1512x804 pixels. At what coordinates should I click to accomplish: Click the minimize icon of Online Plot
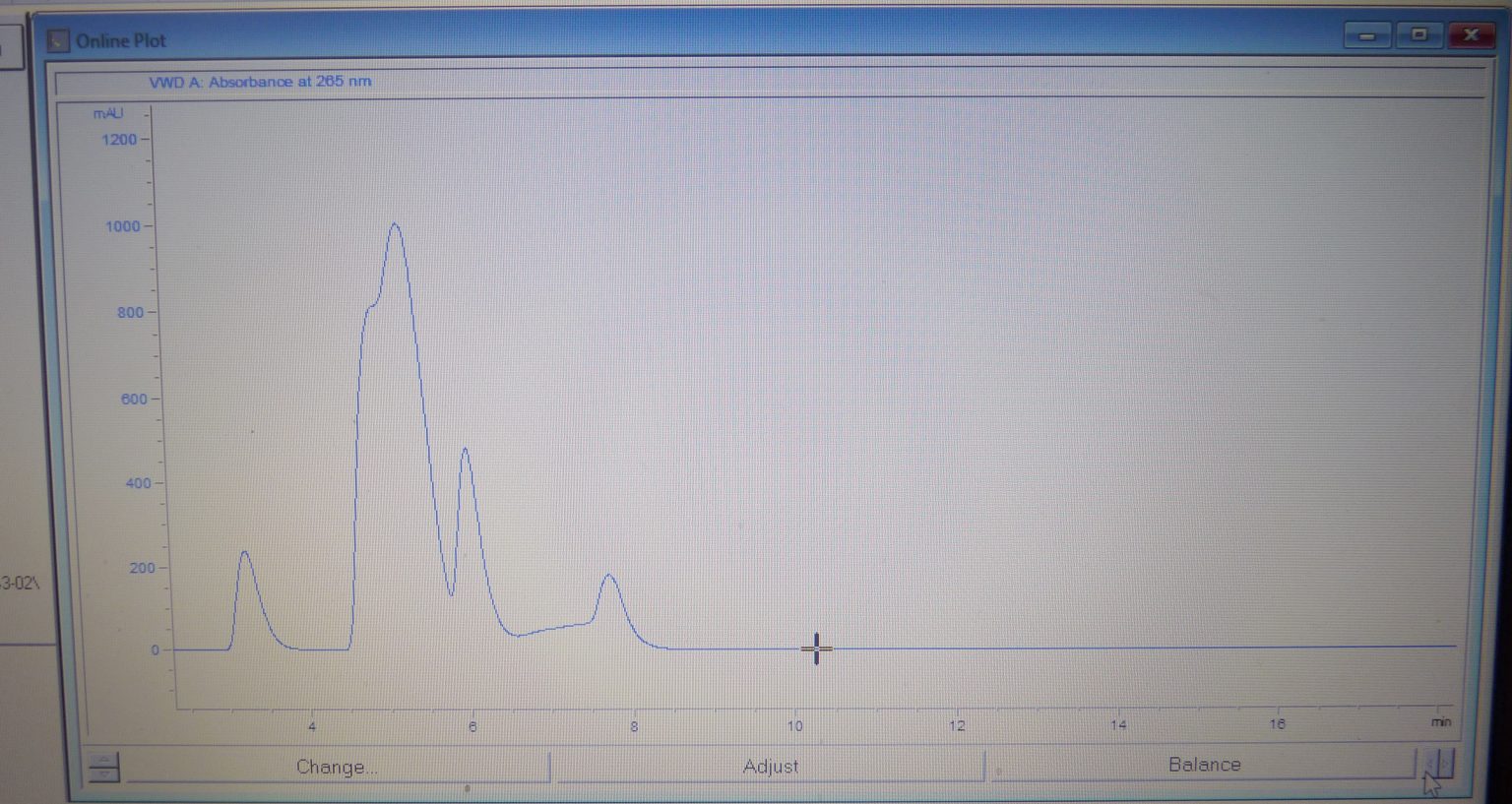point(1365,35)
